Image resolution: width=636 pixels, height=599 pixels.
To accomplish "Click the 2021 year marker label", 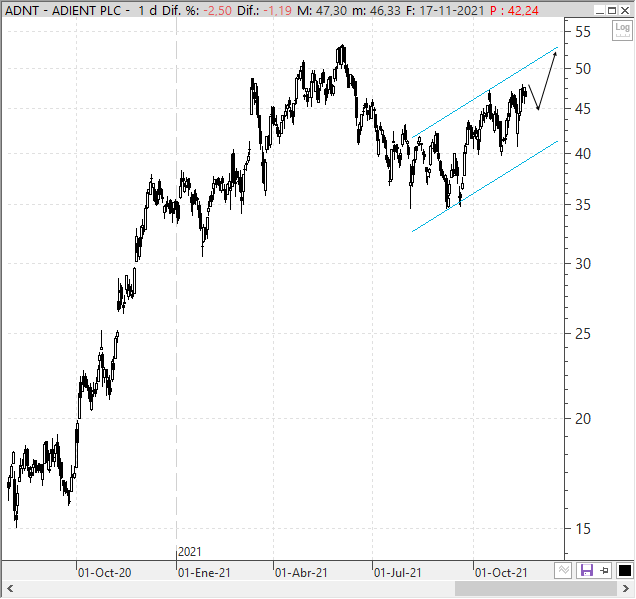I will point(189,552).
